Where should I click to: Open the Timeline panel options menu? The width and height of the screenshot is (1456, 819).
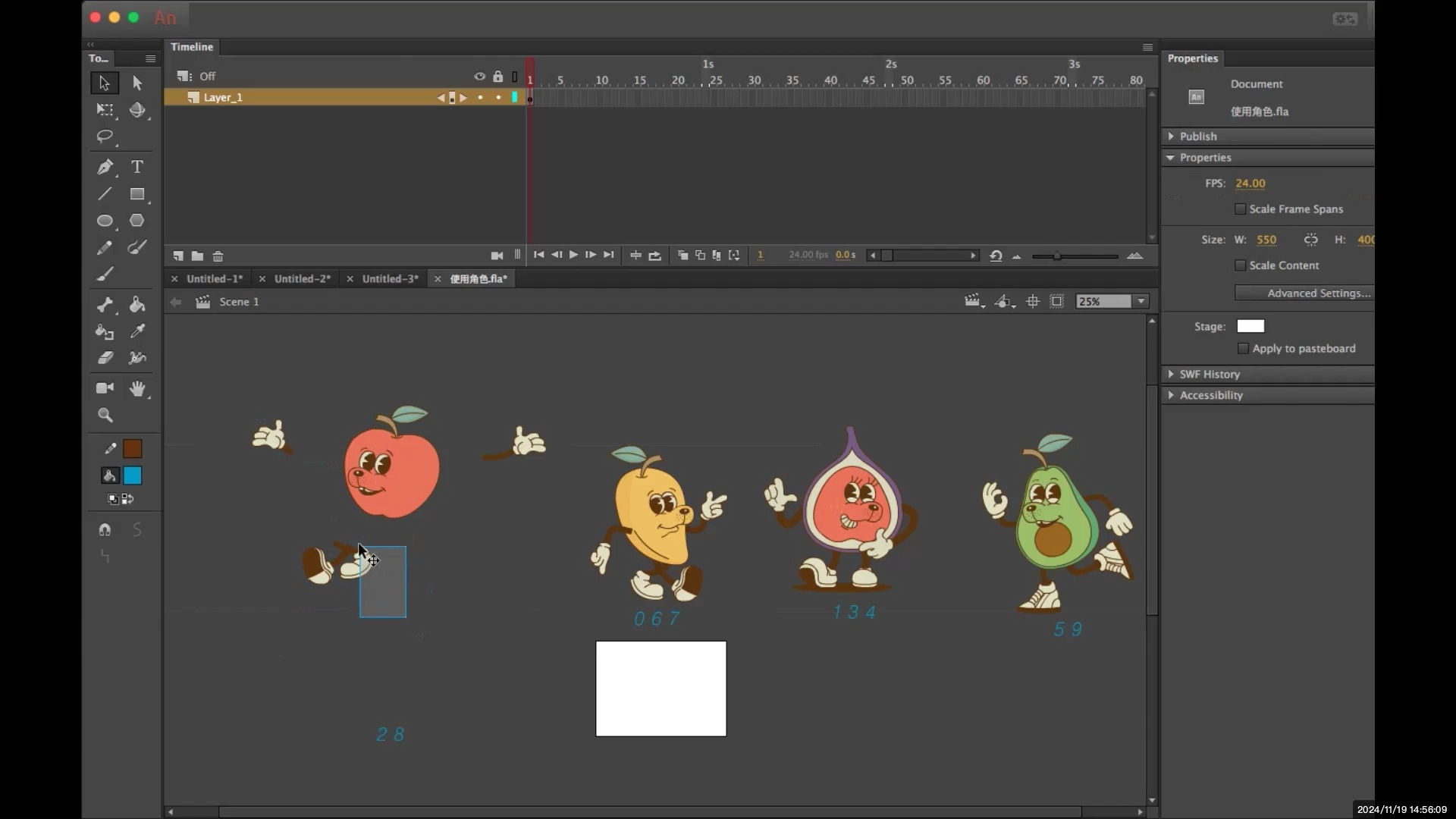[1147, 47]
